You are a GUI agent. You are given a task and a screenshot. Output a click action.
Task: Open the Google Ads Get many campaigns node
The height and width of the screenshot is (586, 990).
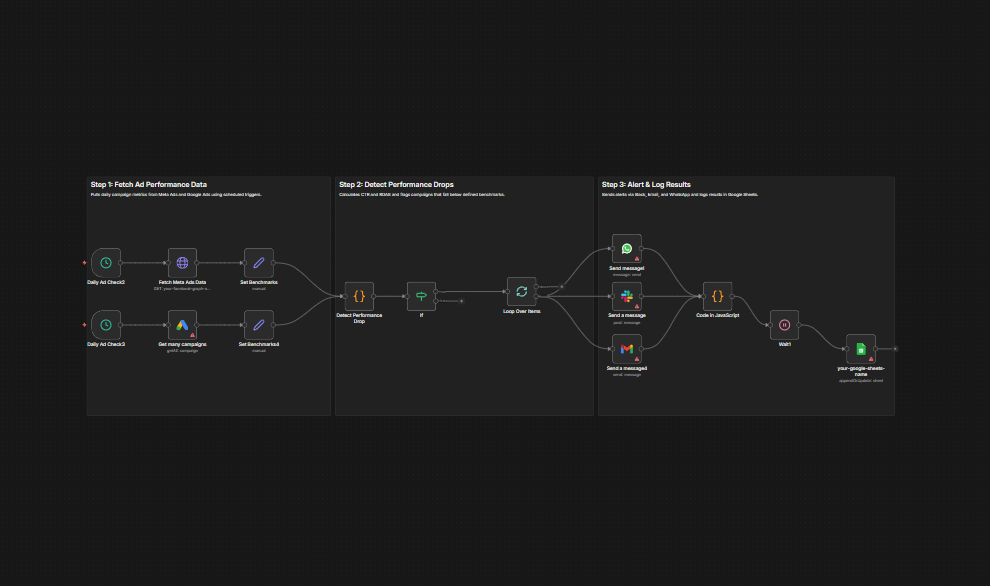coord(182,324)
